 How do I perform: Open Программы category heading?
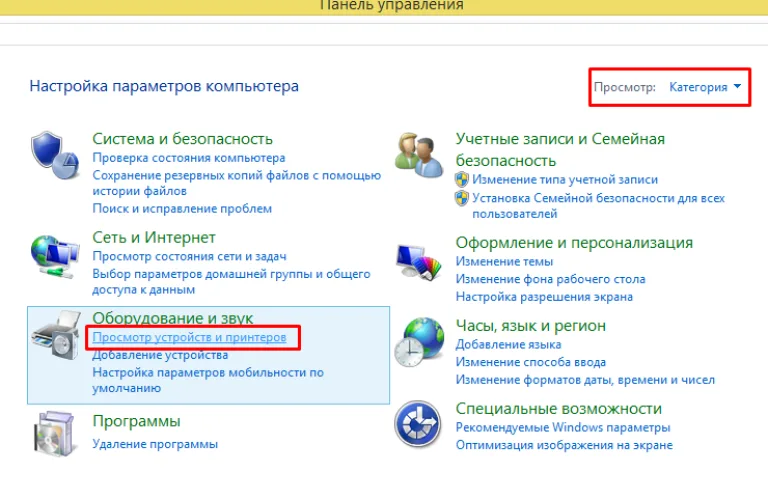click(x=136, y=421)
